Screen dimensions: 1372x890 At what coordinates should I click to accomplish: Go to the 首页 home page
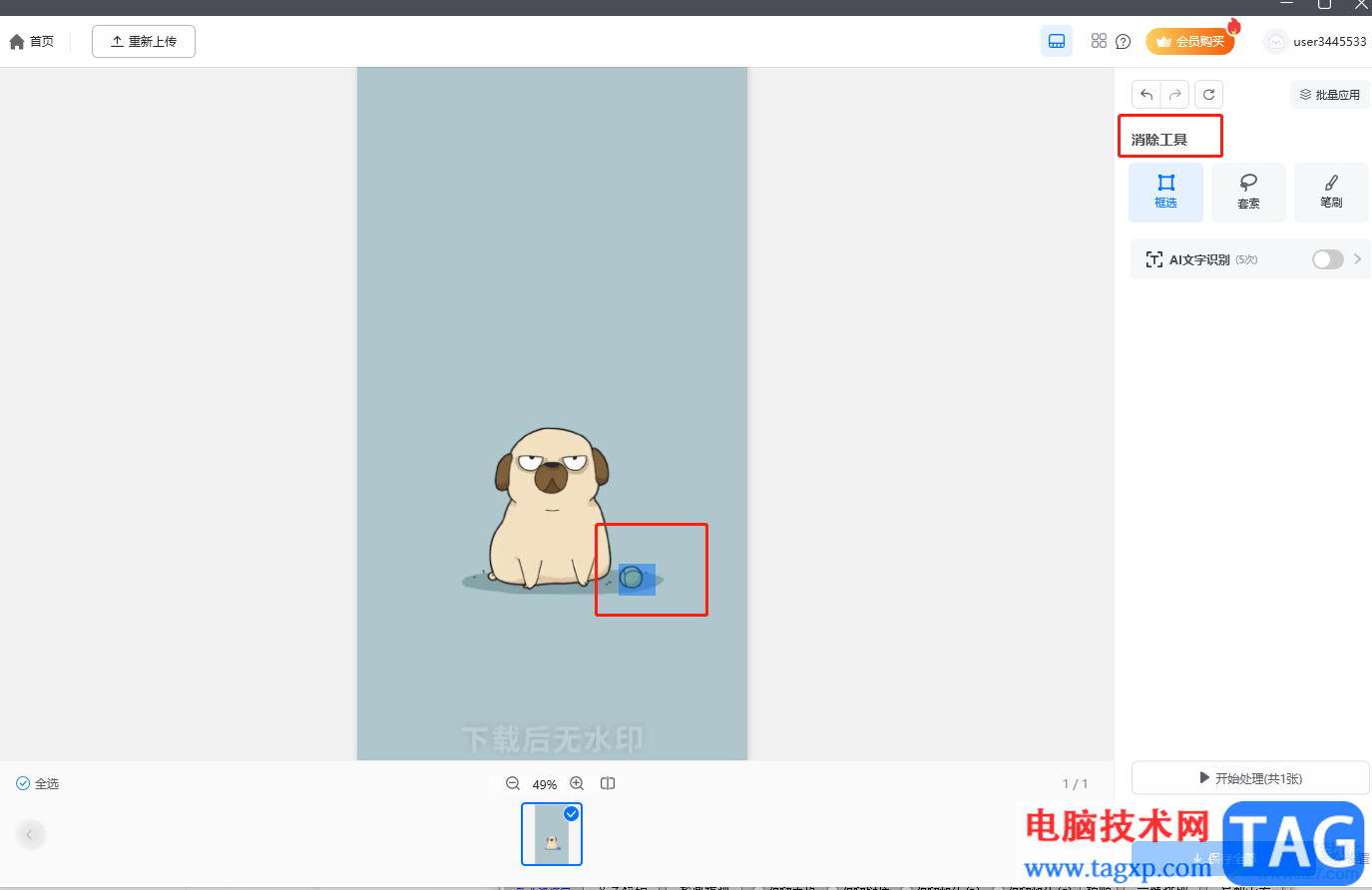31,42
